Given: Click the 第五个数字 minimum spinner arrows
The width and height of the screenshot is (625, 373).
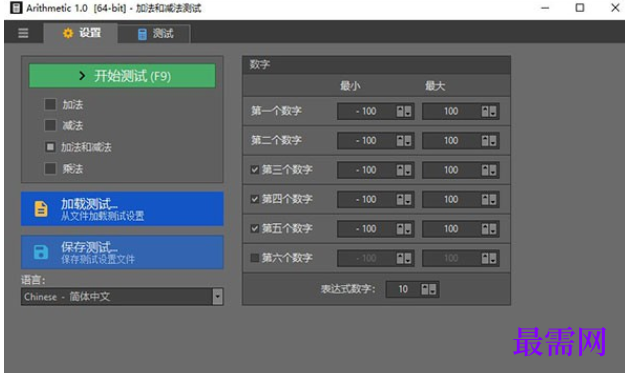Looking at the screenshot, I should [x=404, y=229].
